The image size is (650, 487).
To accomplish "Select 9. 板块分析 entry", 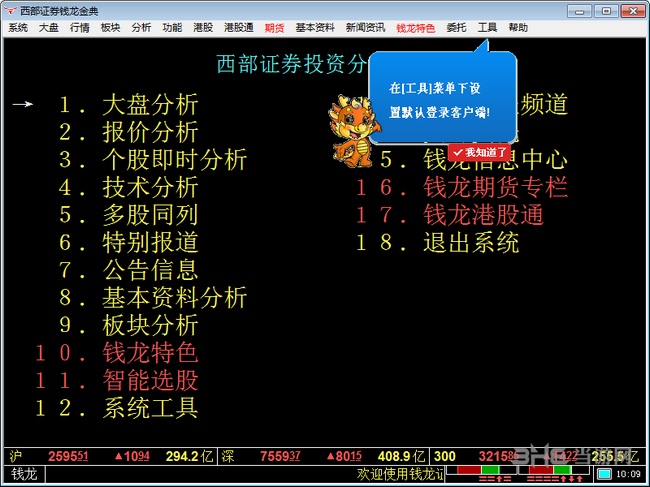I will 129,325.
